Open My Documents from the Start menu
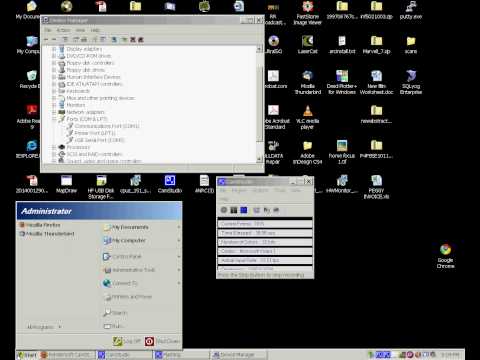480x360 pixels. click(142, 227)
